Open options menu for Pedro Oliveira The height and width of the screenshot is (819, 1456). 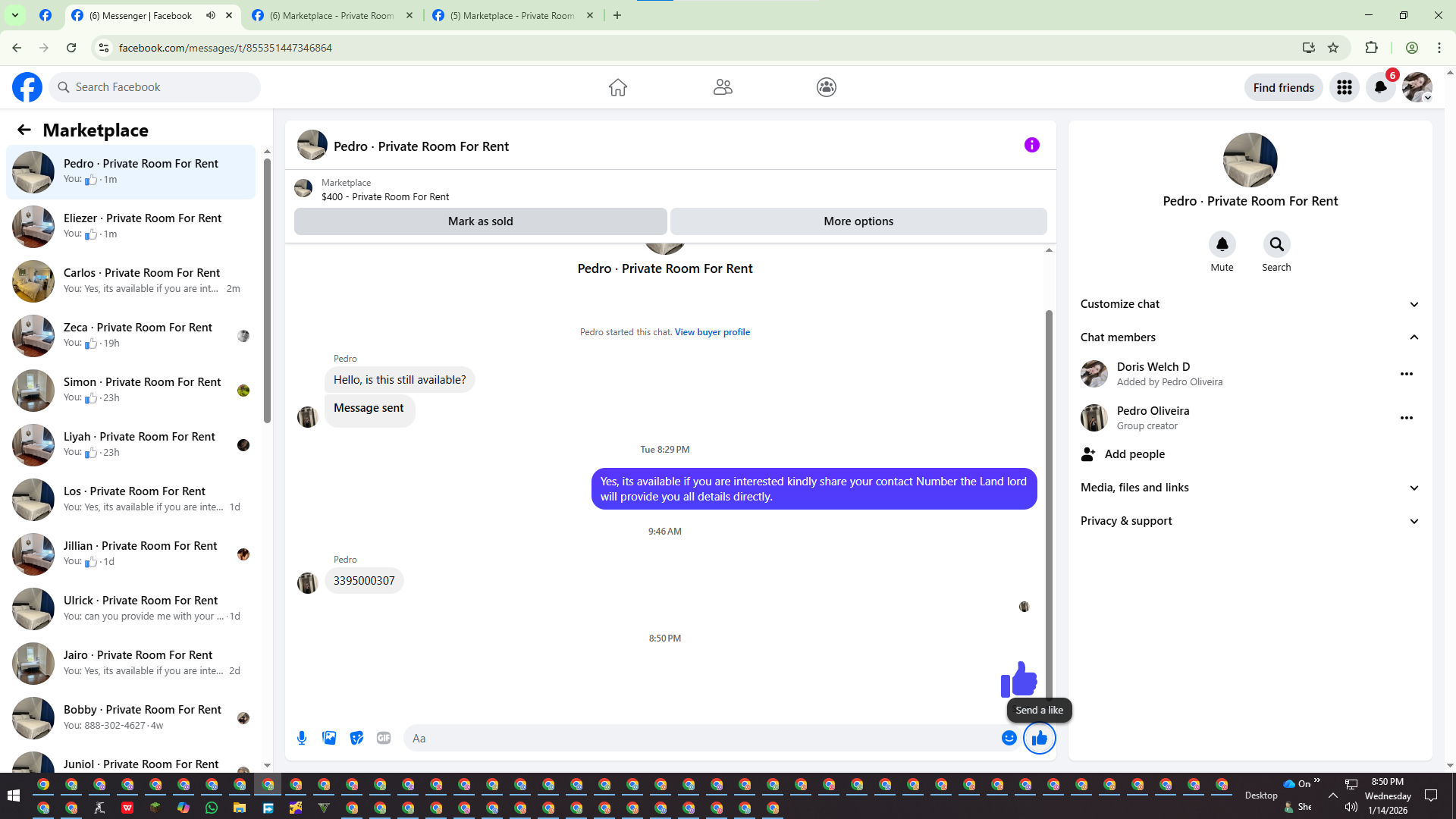click(x=1406, y=418)
